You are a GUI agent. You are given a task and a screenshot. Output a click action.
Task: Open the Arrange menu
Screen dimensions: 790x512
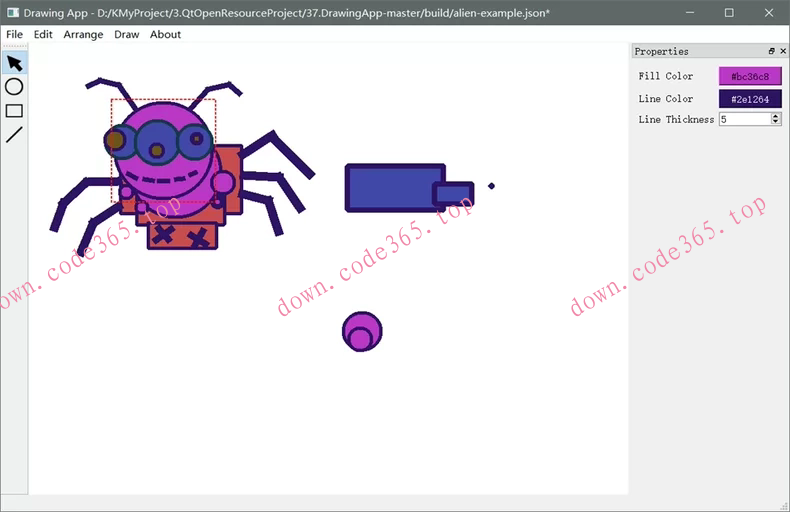(x=83, y=34)
